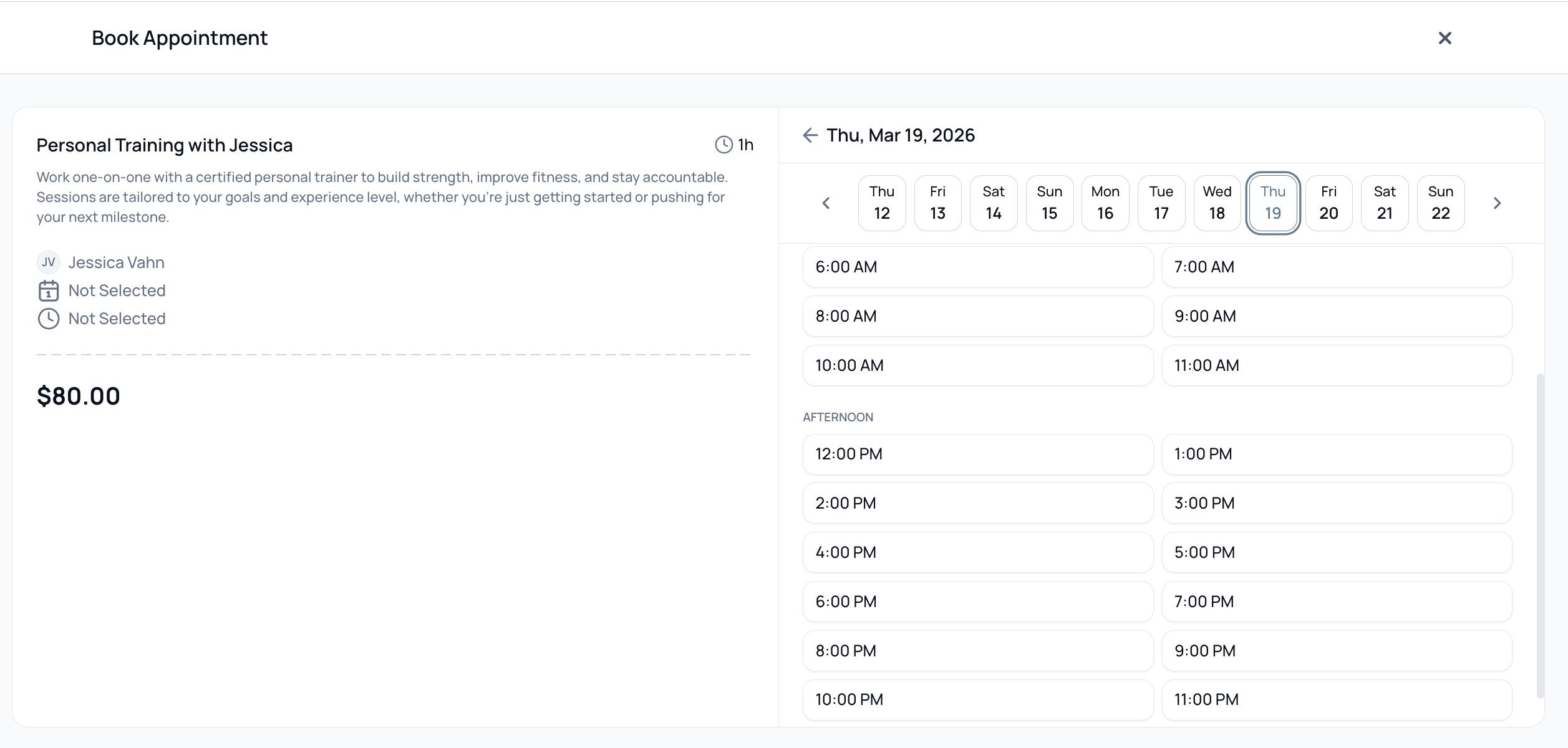
Task: Click the 1h duration clock icon
Action: click(x=724, y=145)
